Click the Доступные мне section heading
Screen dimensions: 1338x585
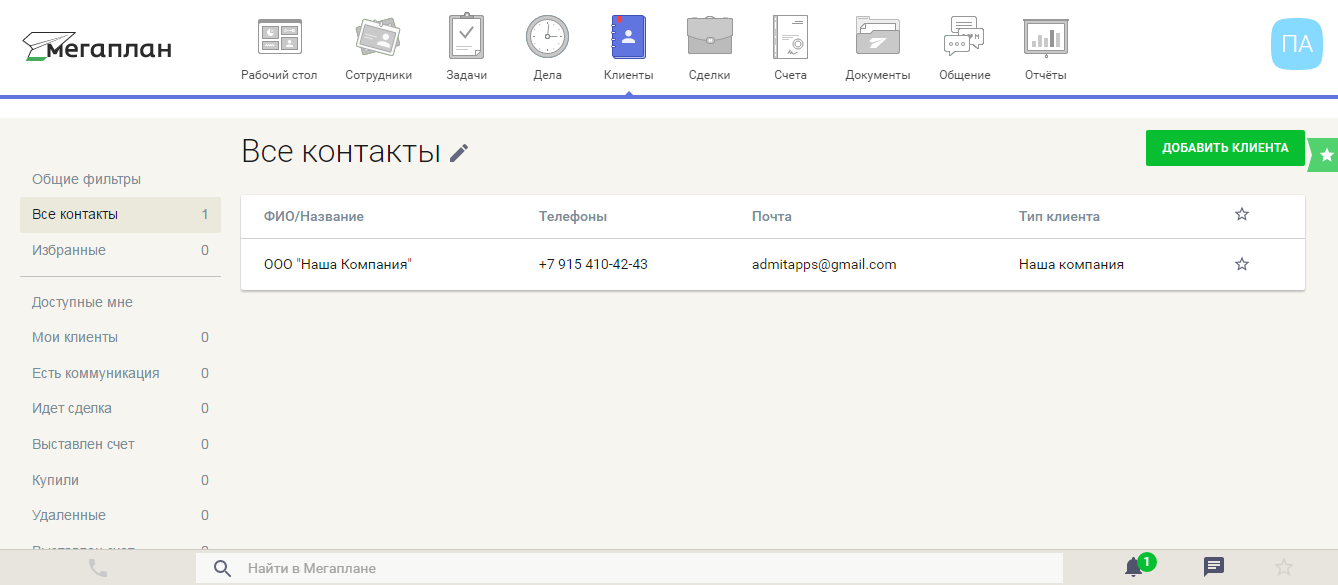point(82,302)
